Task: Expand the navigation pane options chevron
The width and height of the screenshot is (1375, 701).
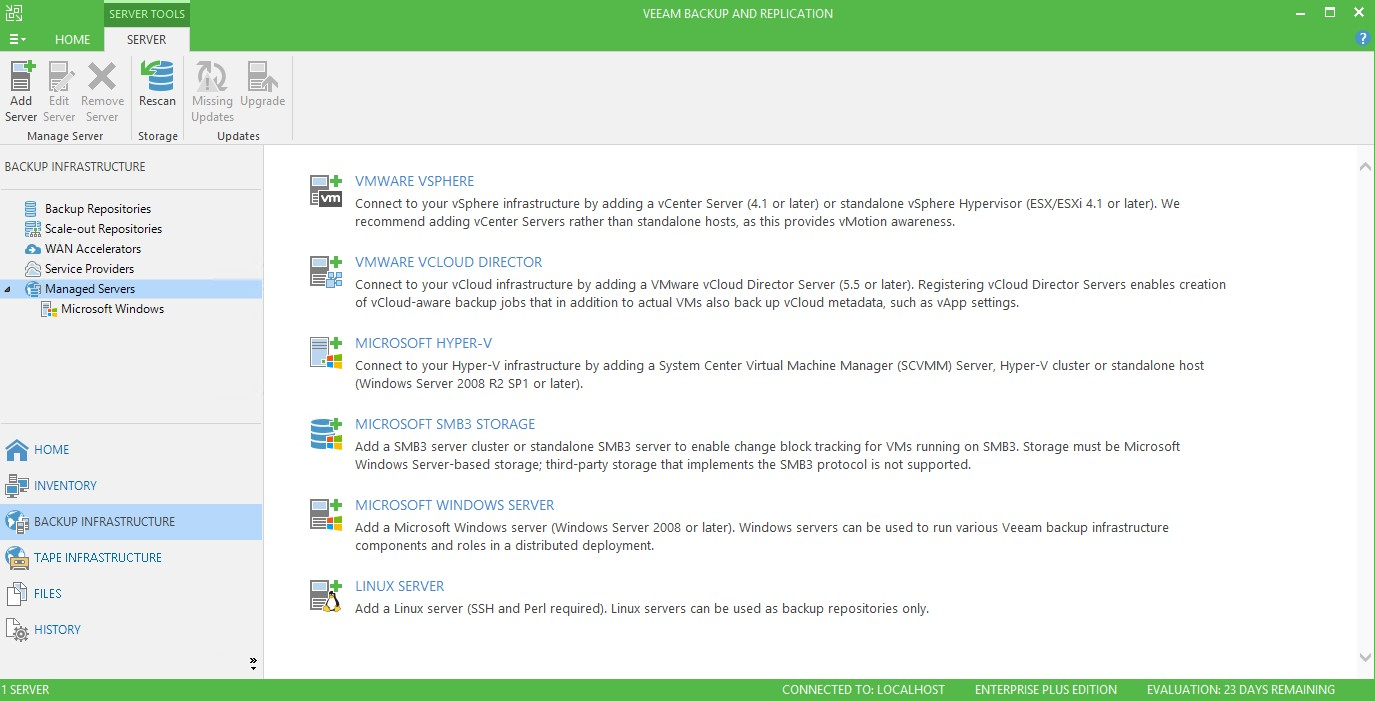Action: pyautogui.click(x=253, y=662)
